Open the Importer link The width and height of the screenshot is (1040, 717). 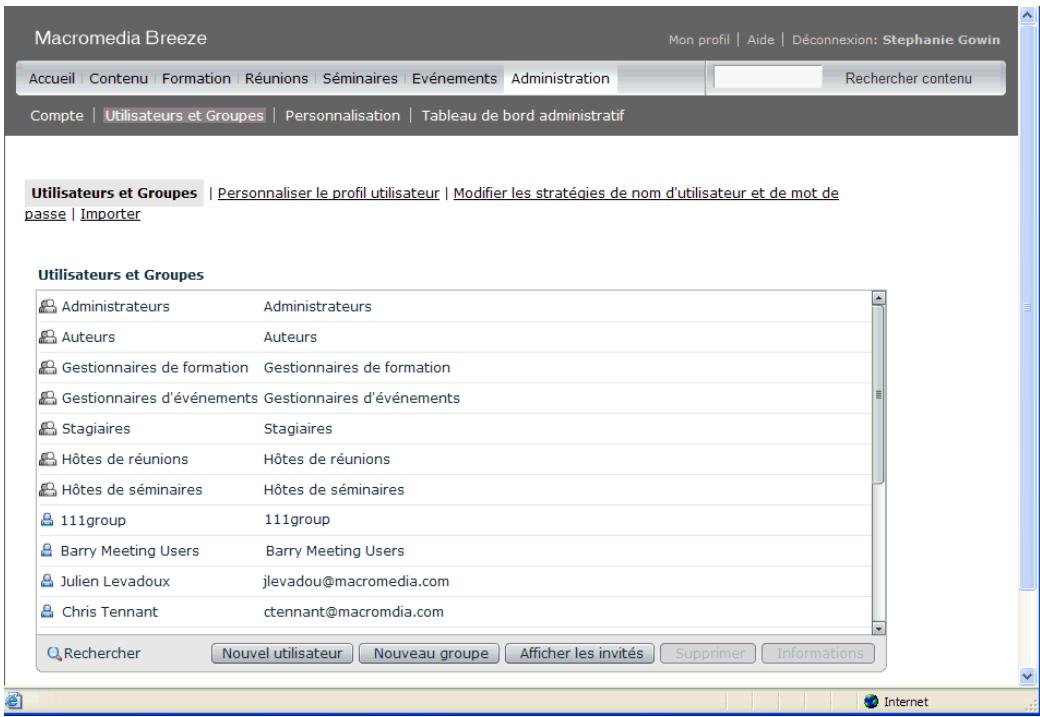pos(110,214)
